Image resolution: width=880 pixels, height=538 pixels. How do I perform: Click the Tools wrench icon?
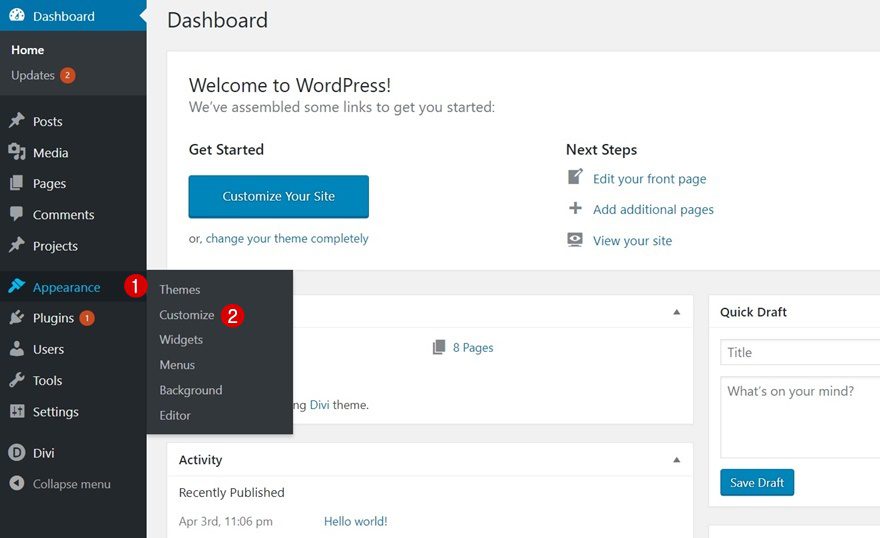[x=16, y=380]
